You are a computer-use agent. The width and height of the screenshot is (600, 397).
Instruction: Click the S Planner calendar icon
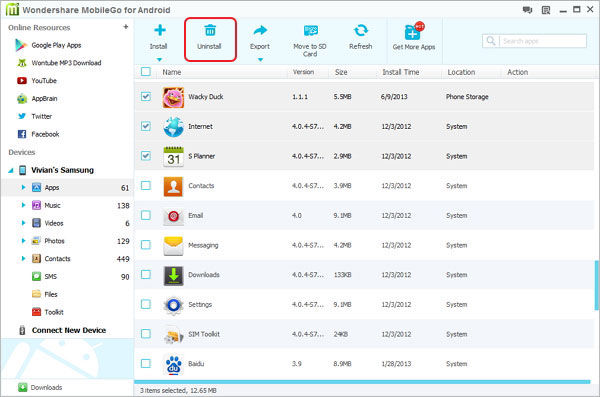[x=173, y=157]
